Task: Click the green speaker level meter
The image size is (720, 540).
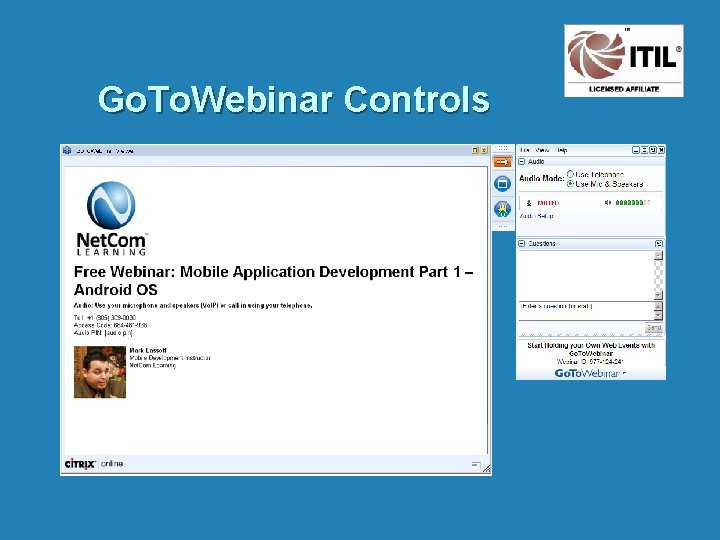Action: [633, 202]
